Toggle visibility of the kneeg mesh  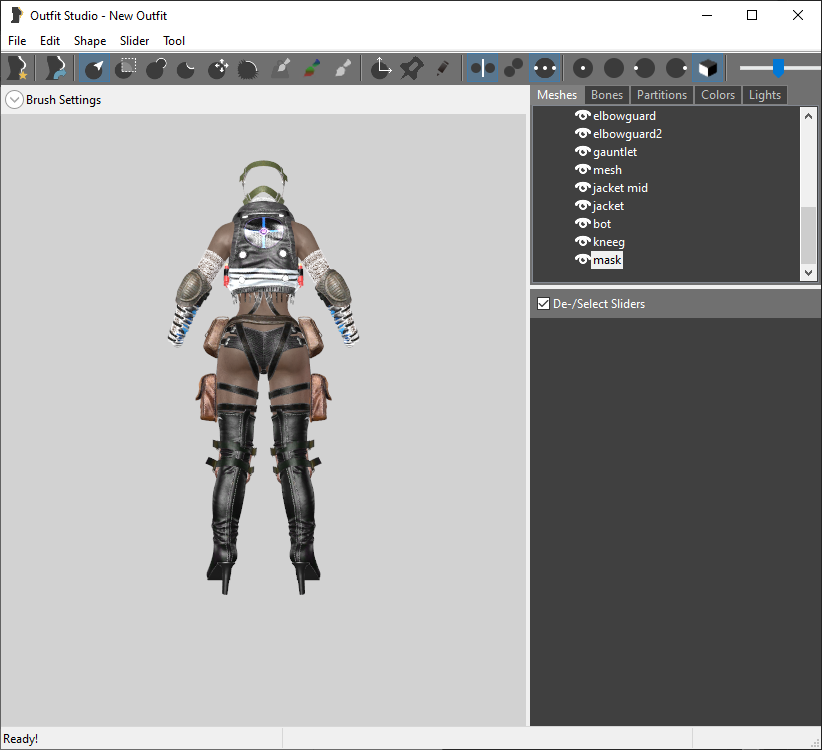click(x=582, y=242)
